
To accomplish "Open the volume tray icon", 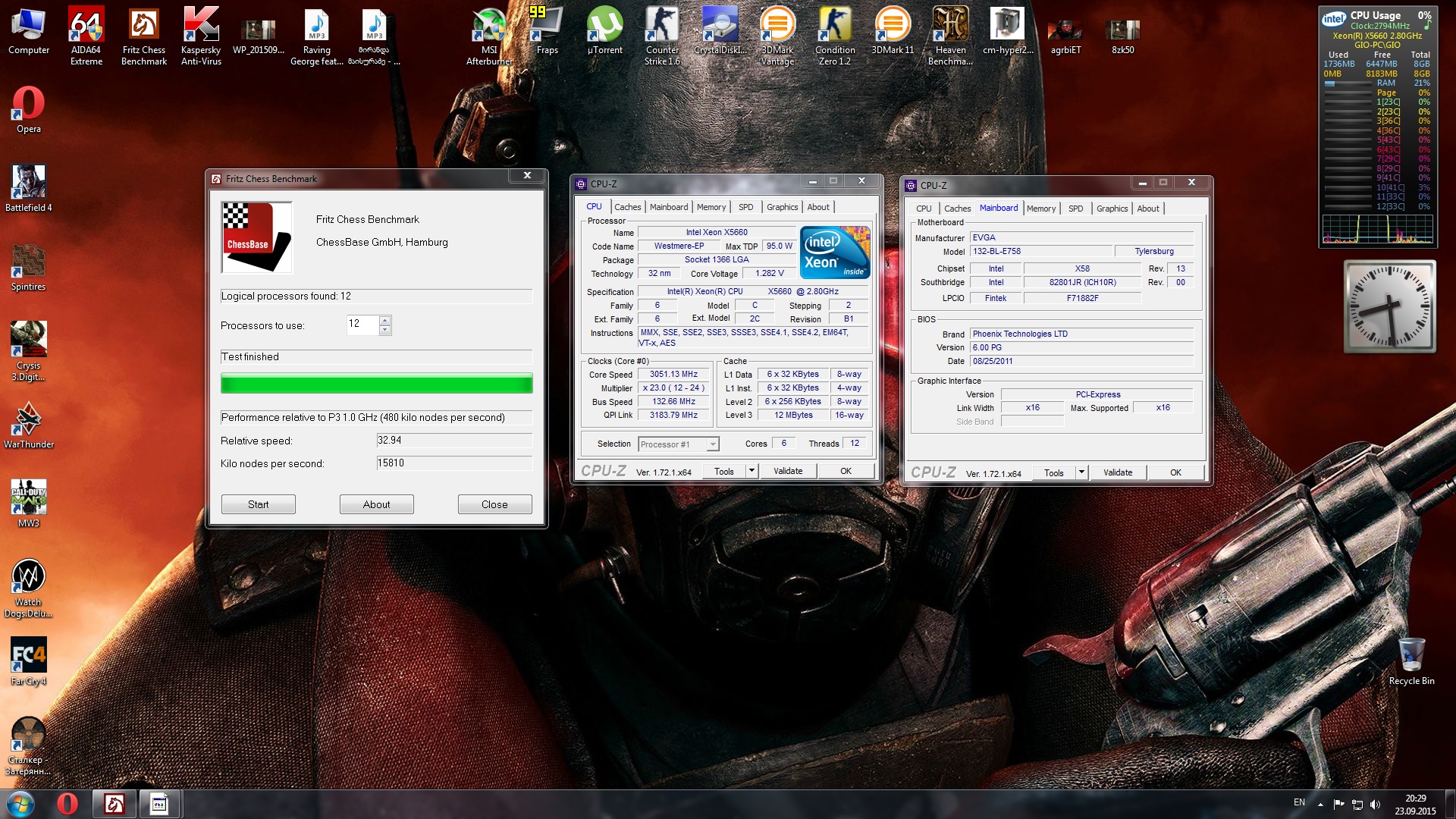I will (1376, 804).
